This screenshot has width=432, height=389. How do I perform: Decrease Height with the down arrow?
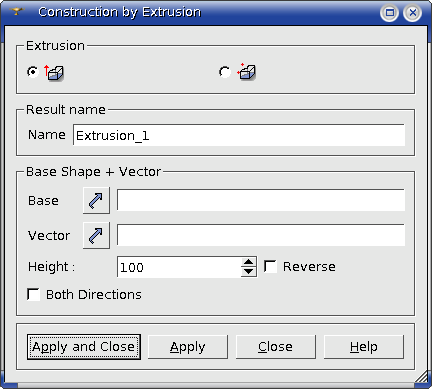click(x=248, y=272)
